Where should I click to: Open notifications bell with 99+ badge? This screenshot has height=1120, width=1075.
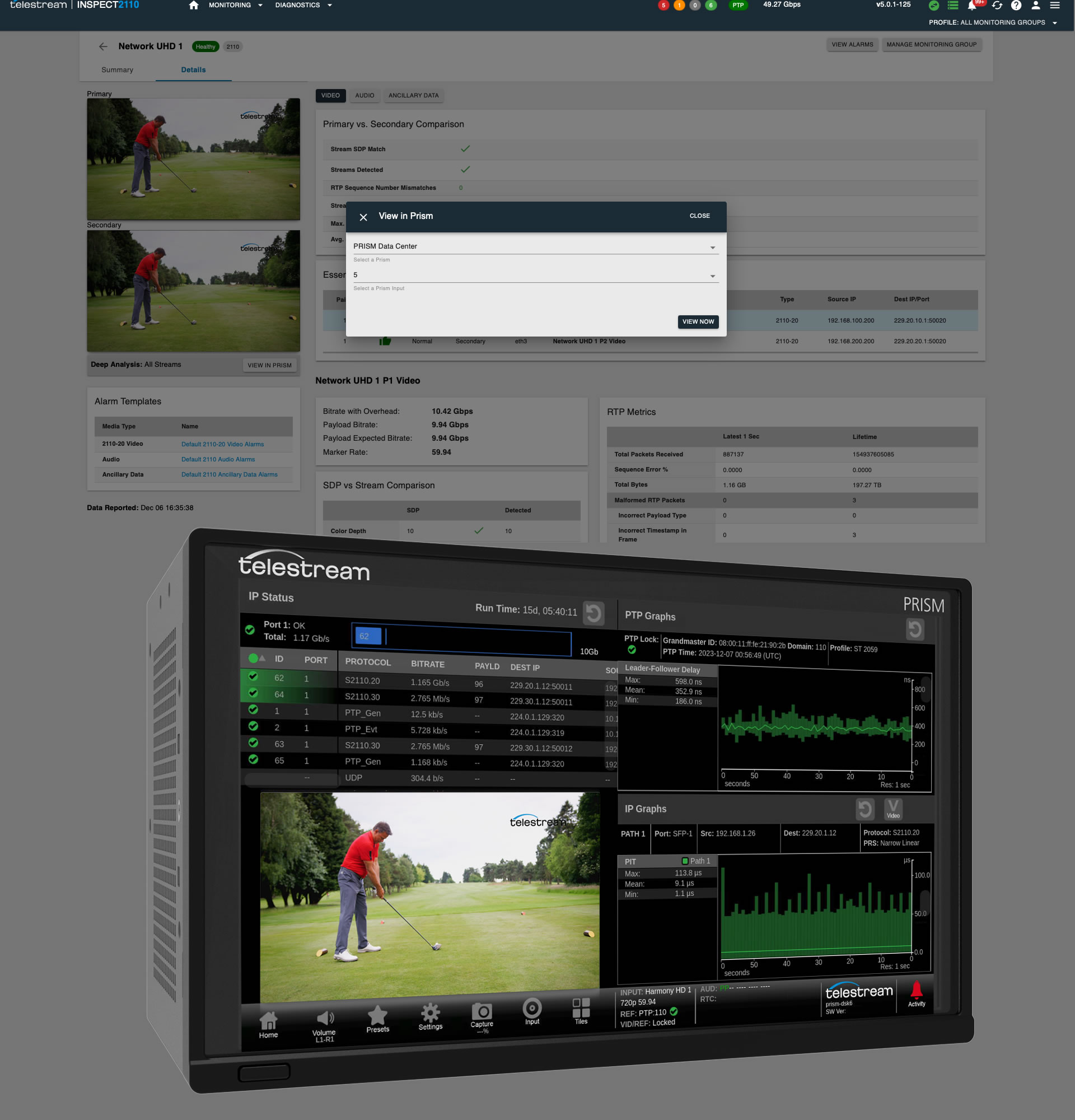click(973, 5)
